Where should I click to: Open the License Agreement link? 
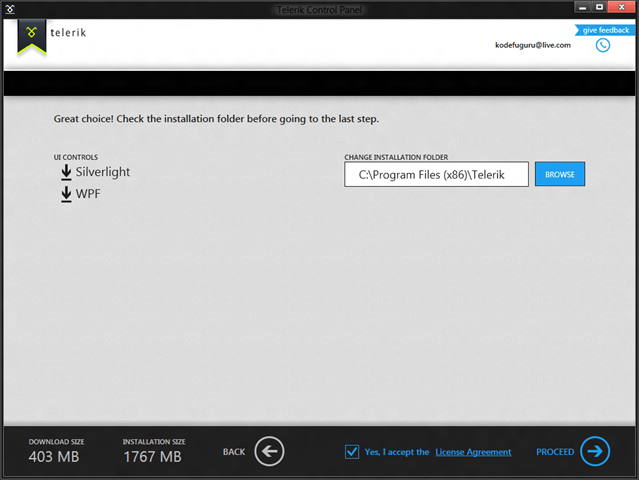(473, 452)
